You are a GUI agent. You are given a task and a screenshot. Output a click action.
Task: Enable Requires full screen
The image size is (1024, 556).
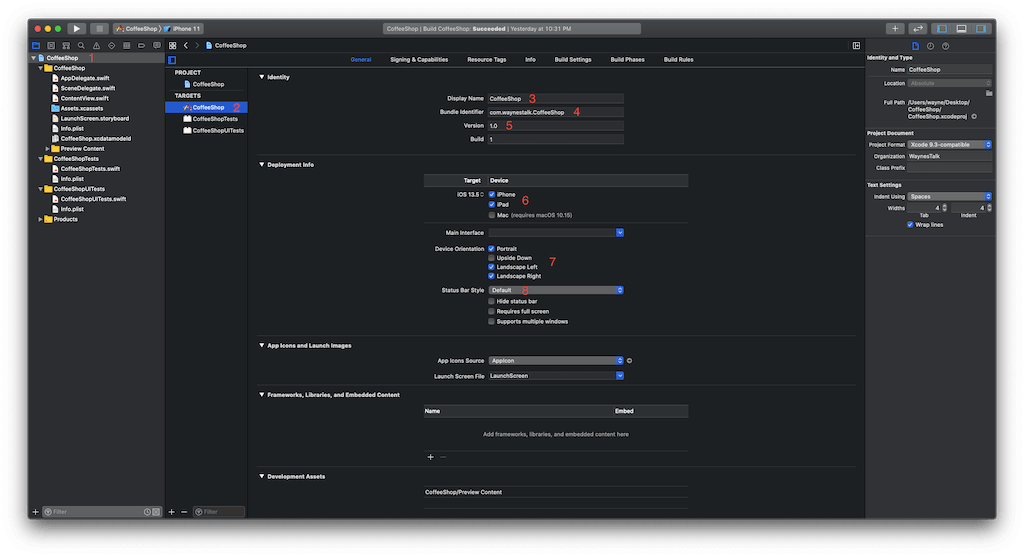pyautogui.click(x=492, y=312)
